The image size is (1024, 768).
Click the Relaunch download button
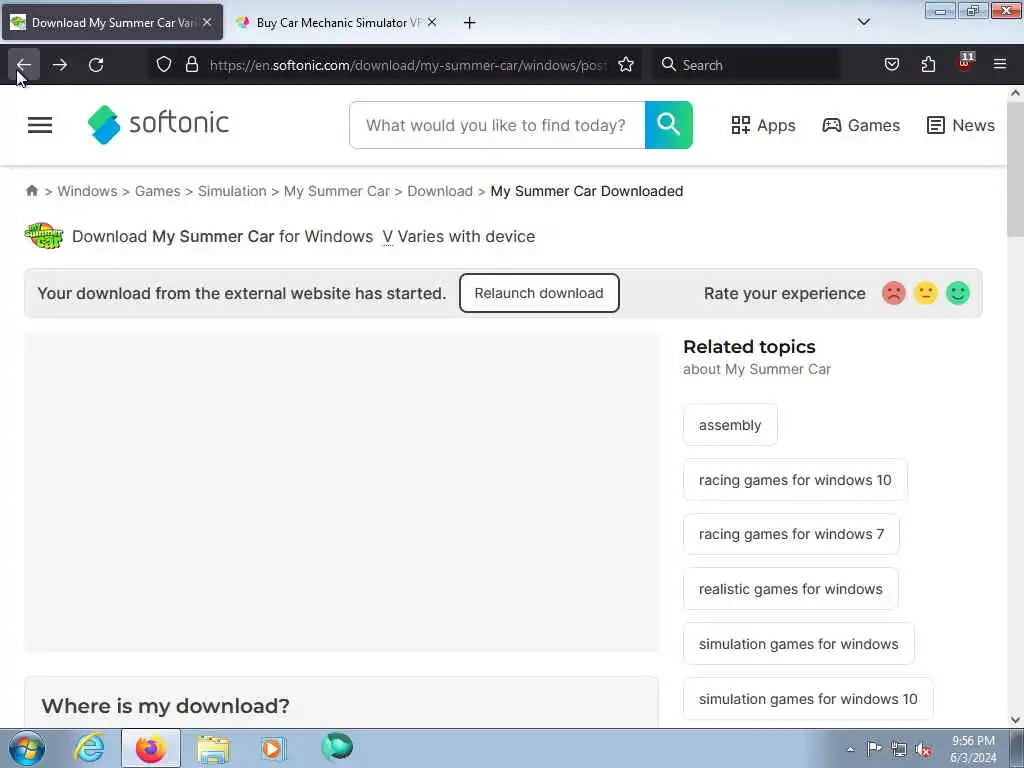click(539, 293)
